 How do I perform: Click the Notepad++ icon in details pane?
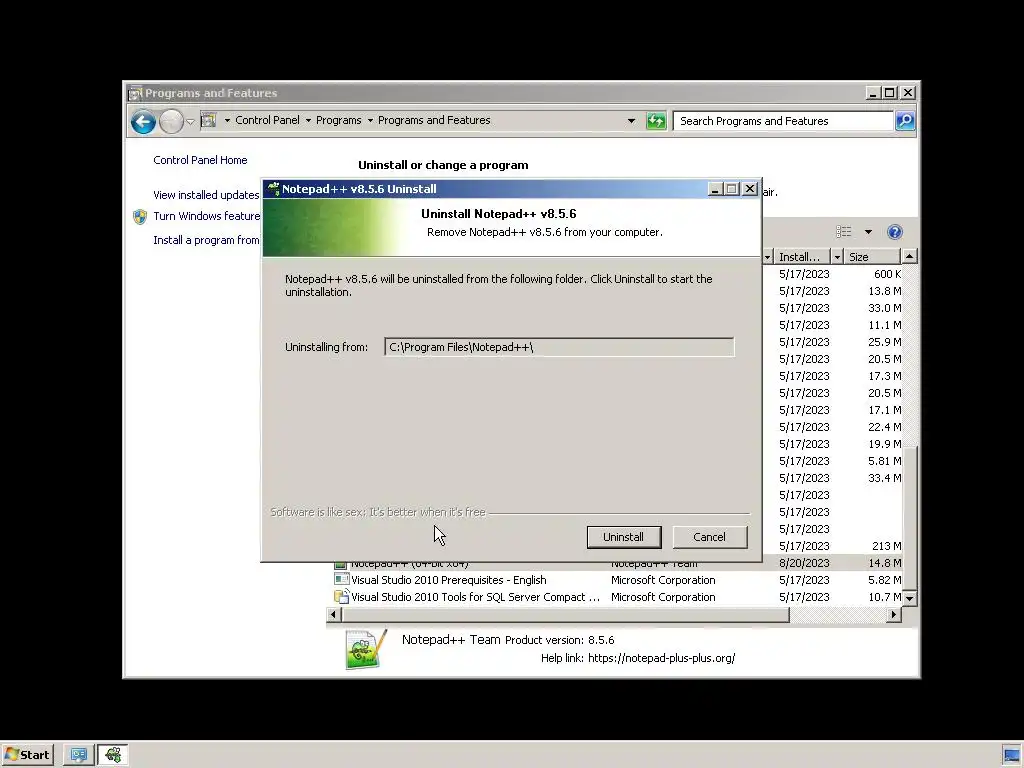point(366,648)
